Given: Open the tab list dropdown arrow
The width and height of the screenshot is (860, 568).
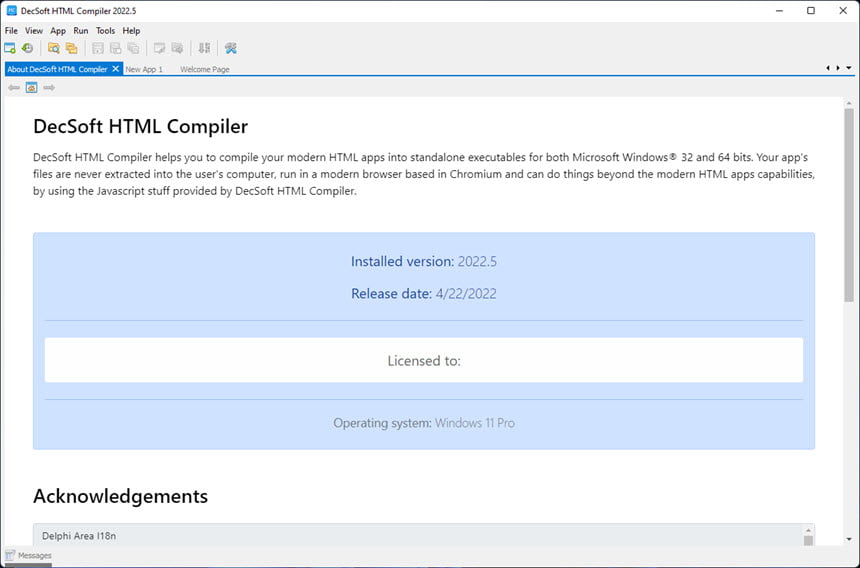Looking at the screenshot, I should (x=848, y=68).
